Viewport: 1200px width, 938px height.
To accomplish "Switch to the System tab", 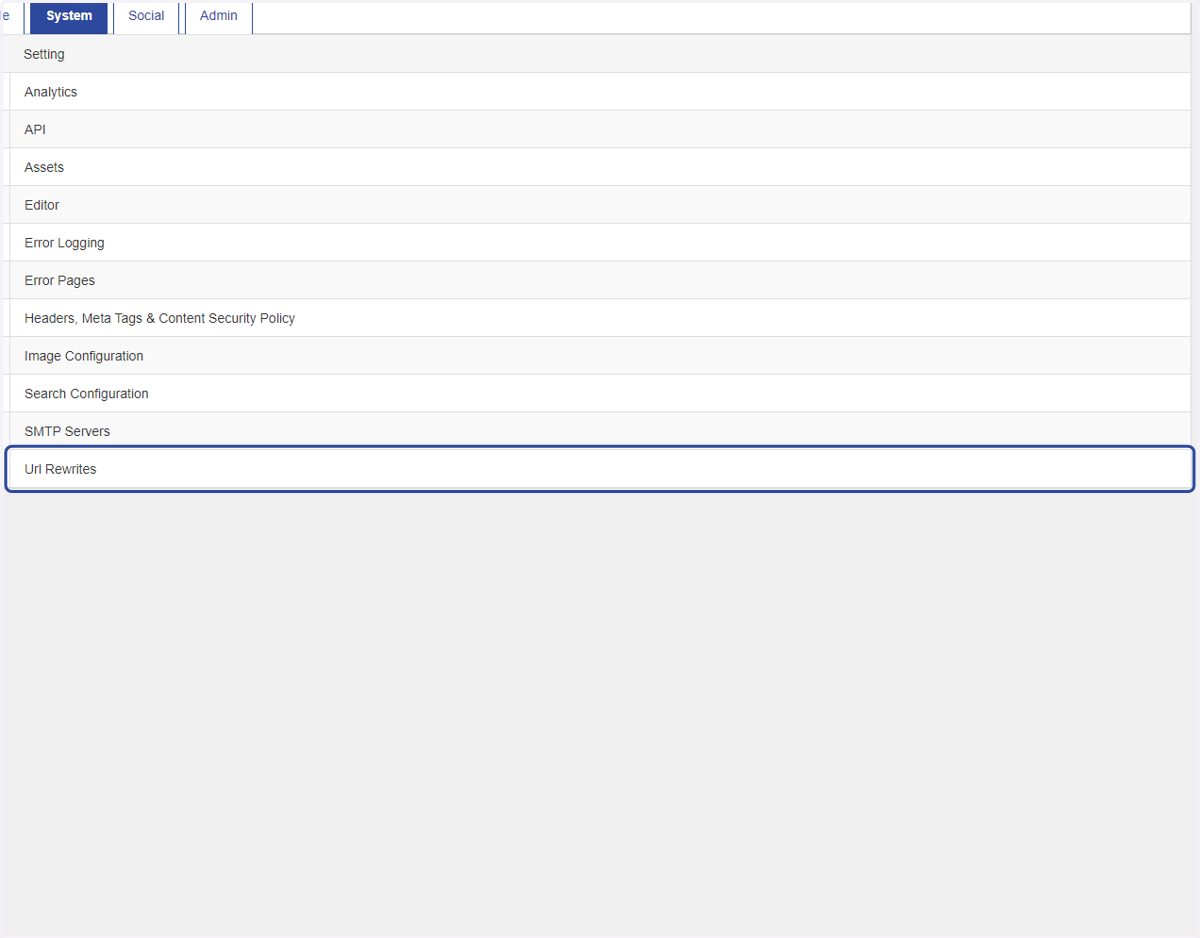I will click(69, 17).
